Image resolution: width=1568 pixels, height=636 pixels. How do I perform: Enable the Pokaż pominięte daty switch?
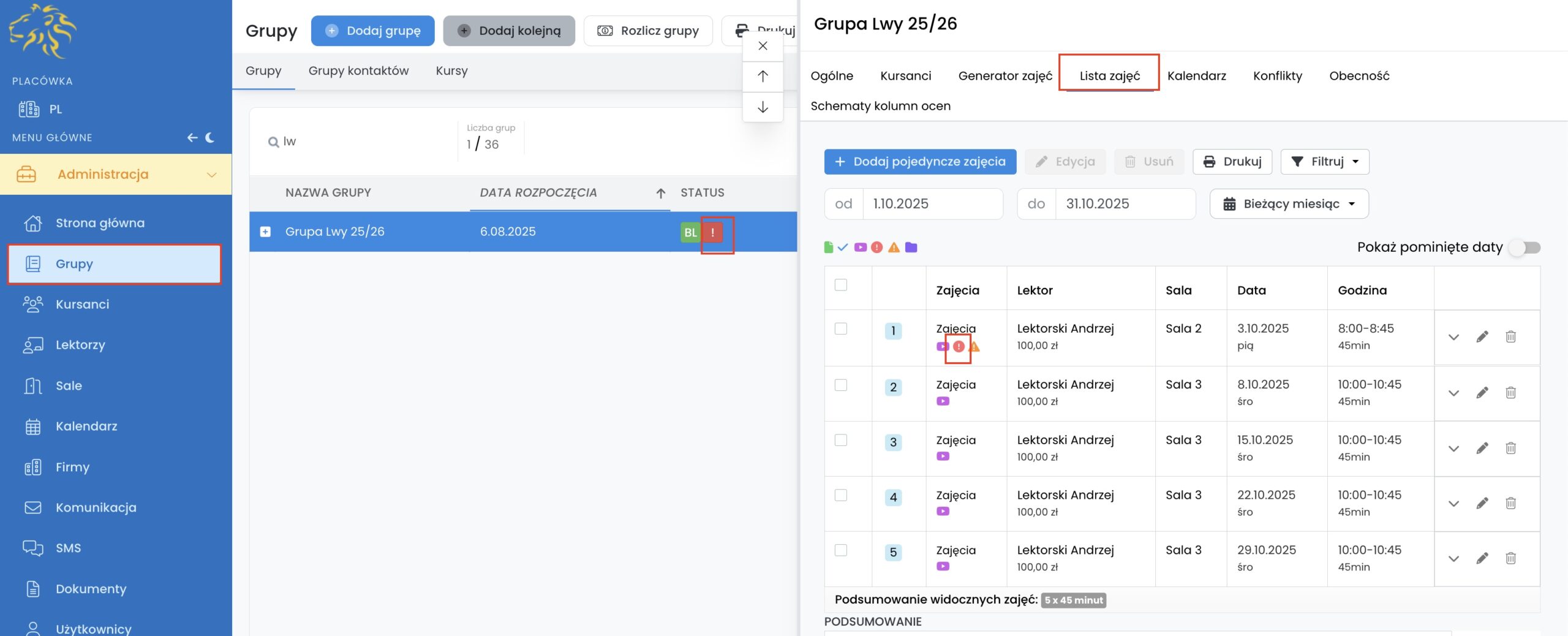(x=1525, y=248)
